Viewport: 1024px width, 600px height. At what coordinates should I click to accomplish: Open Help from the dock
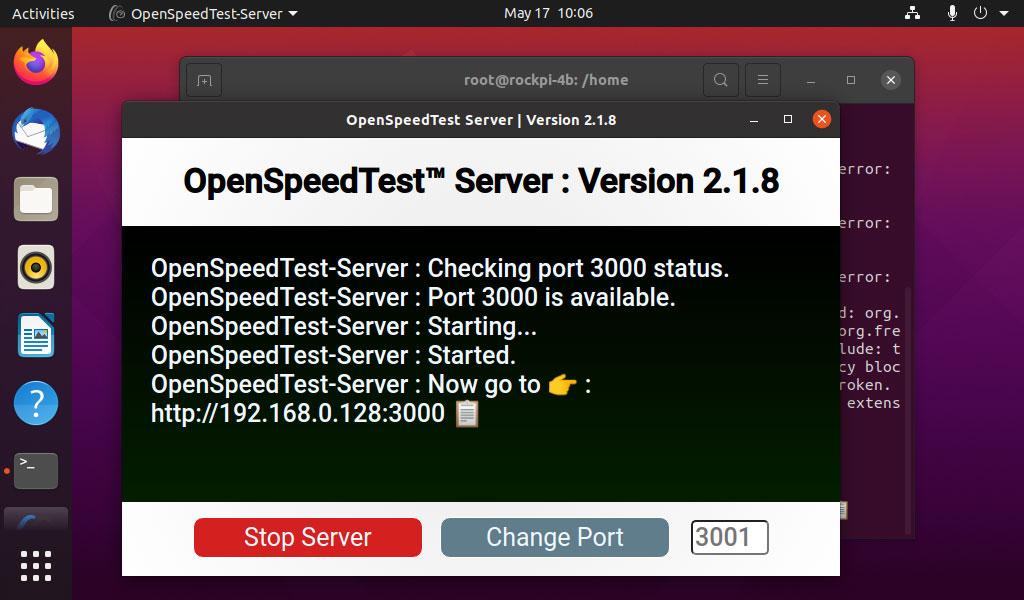36,403
